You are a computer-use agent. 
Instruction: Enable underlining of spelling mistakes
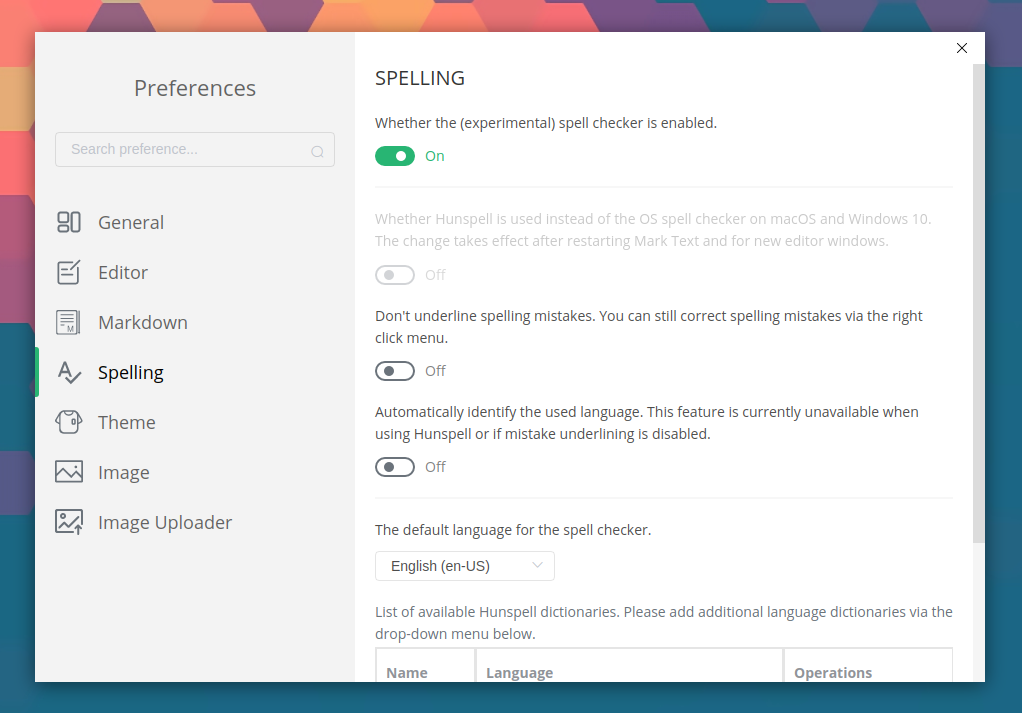[x=395, y=371]
